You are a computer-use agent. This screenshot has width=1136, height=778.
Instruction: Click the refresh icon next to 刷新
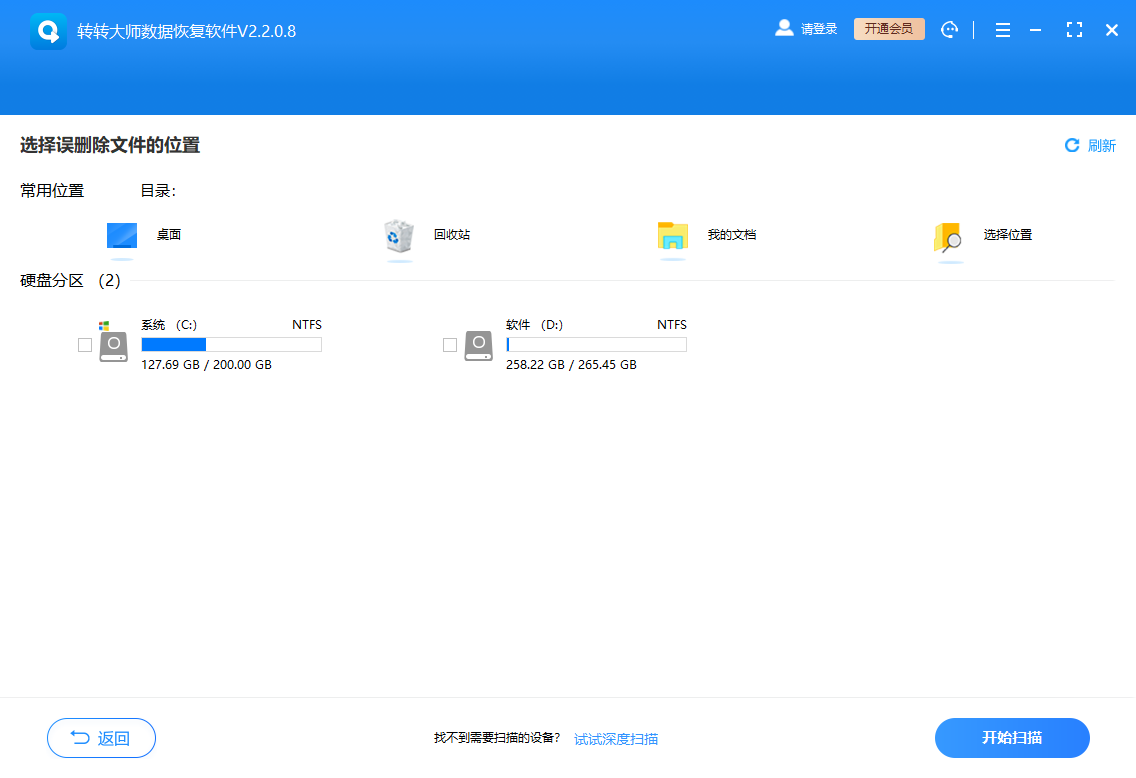[1070, 145]
